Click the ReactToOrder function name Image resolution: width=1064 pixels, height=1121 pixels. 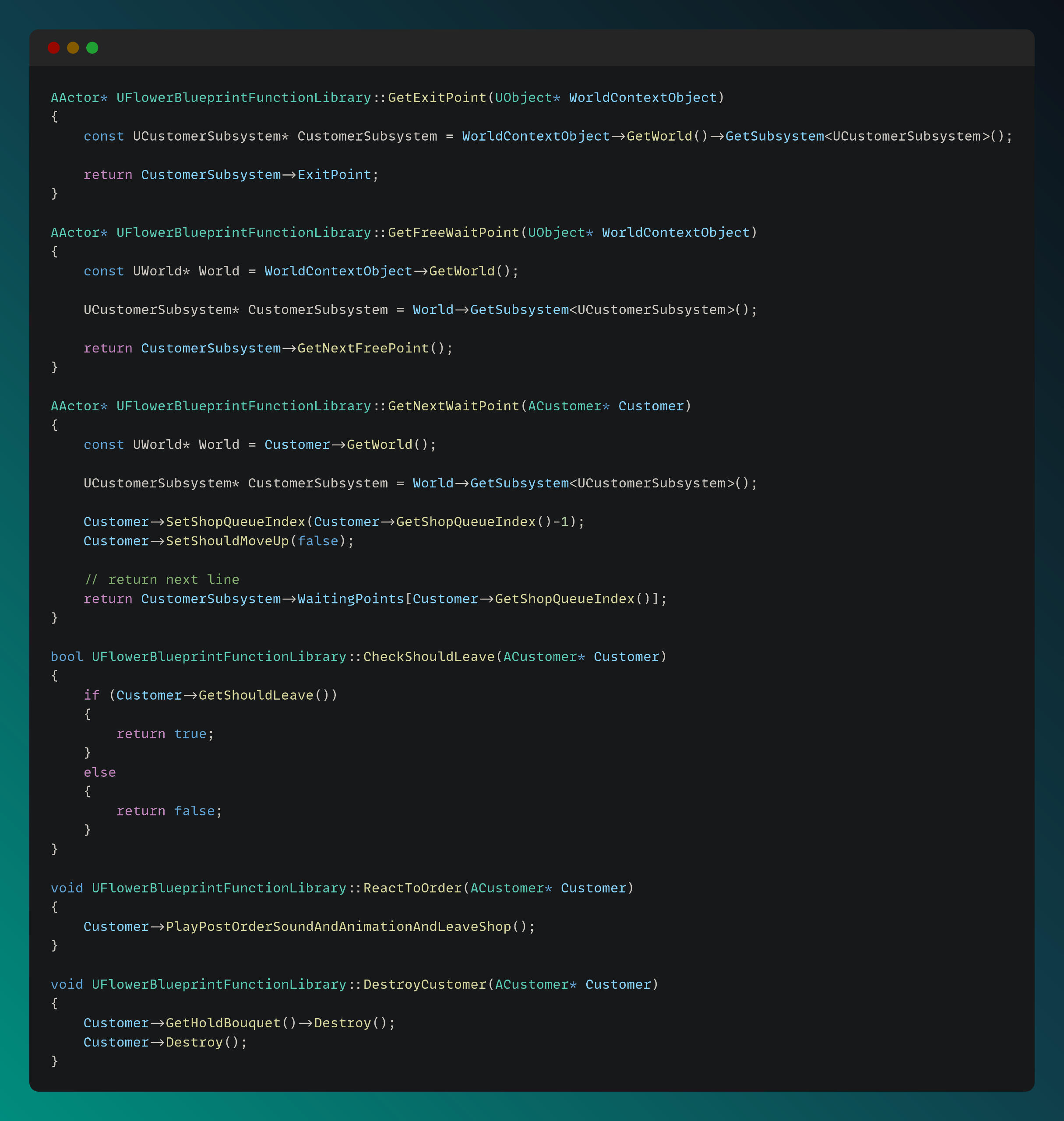(412, 888)
